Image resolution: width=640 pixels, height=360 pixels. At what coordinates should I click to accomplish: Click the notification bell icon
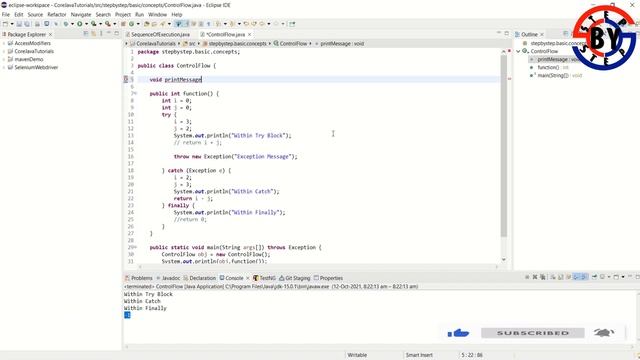(604, 333)
